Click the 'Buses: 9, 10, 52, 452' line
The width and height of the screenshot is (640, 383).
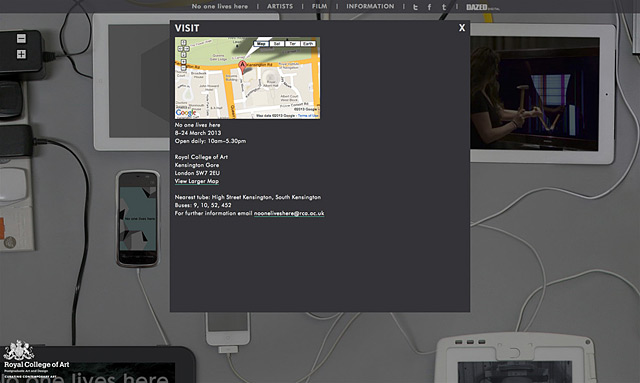(x=203, y=205)
